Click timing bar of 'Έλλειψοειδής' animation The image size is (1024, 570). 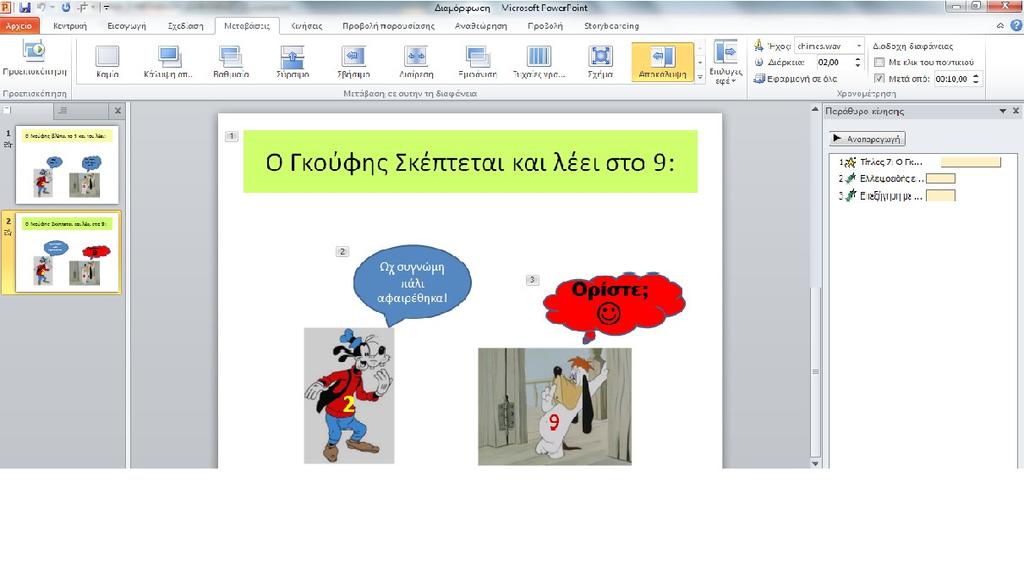click(940, 178)
